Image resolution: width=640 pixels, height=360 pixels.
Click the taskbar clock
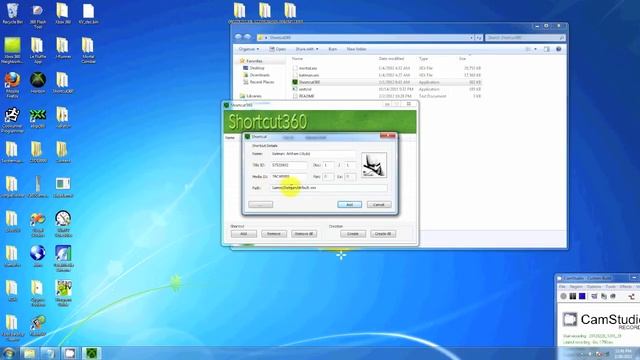tap(623, 353)
